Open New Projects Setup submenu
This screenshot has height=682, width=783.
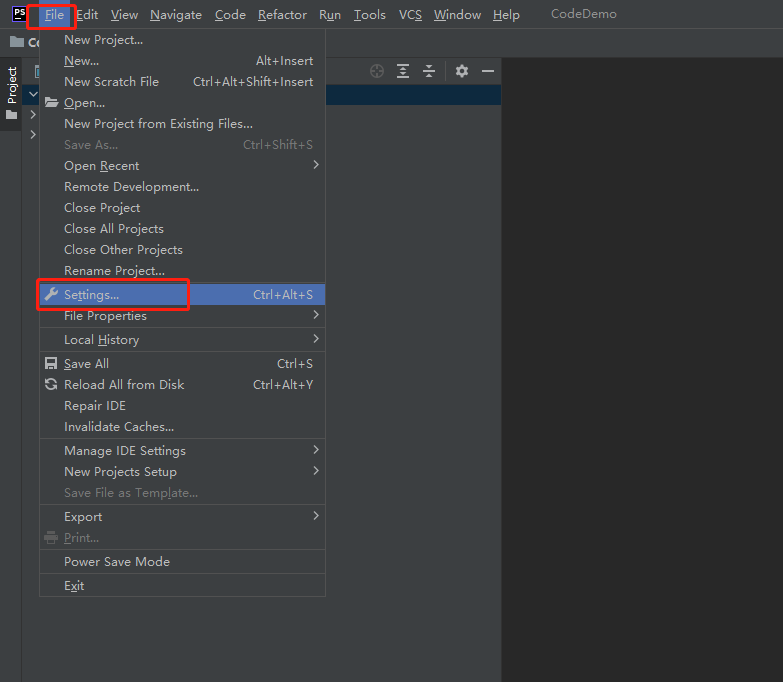click(x=182, y=471)
